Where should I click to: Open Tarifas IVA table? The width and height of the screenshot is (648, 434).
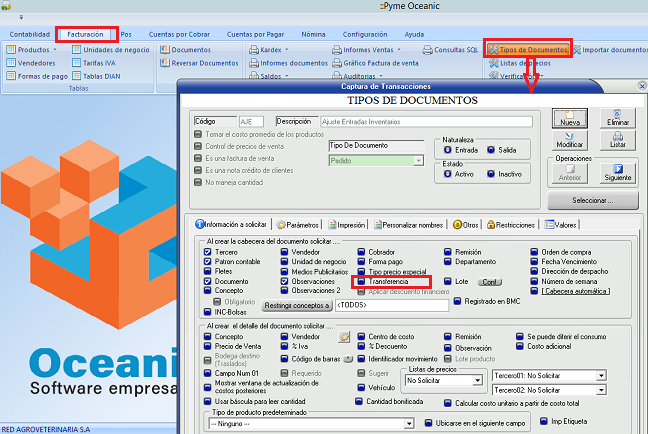click(94, 63)
